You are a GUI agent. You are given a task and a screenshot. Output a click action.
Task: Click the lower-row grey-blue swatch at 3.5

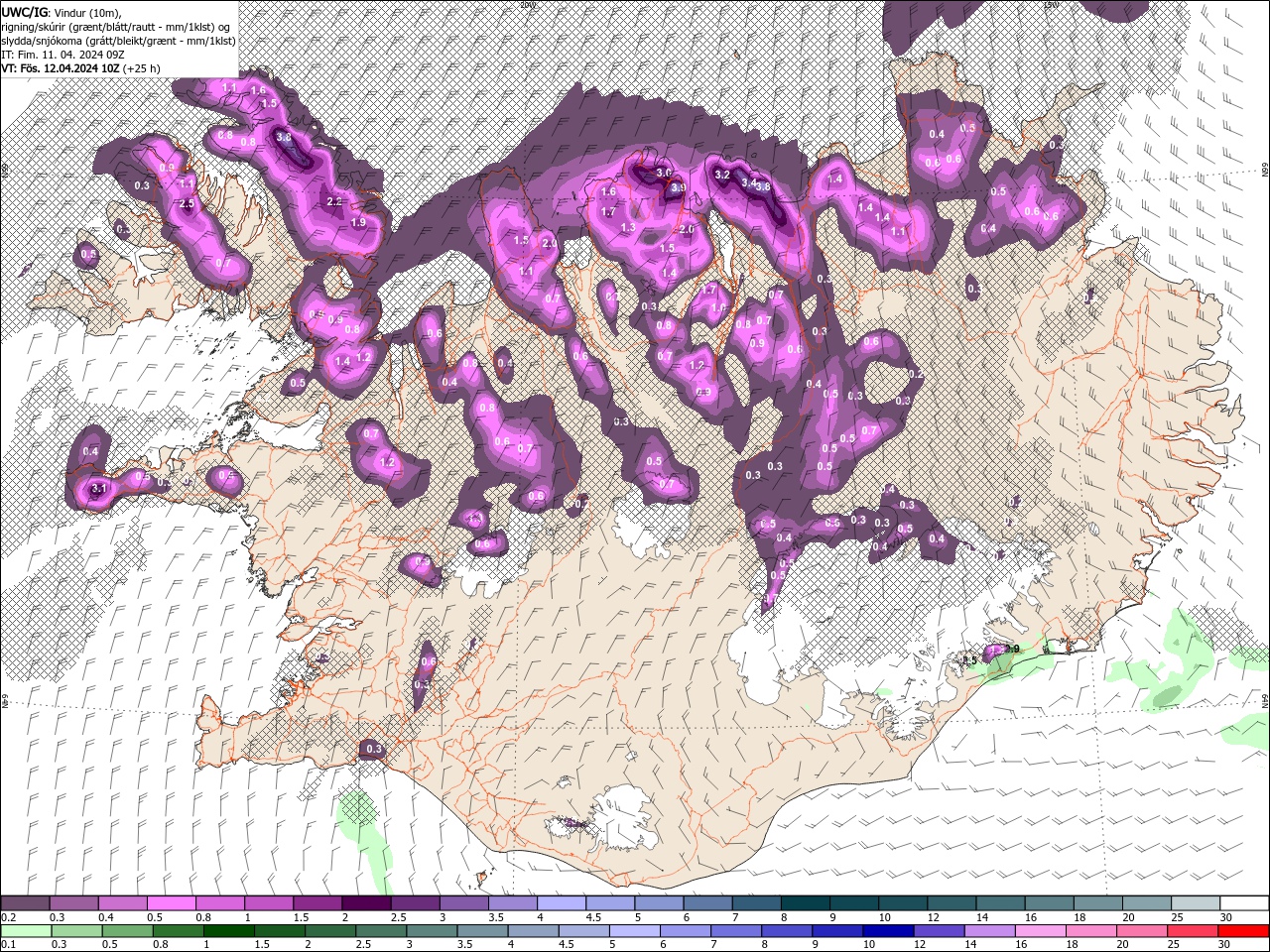[x=483, y=931]
